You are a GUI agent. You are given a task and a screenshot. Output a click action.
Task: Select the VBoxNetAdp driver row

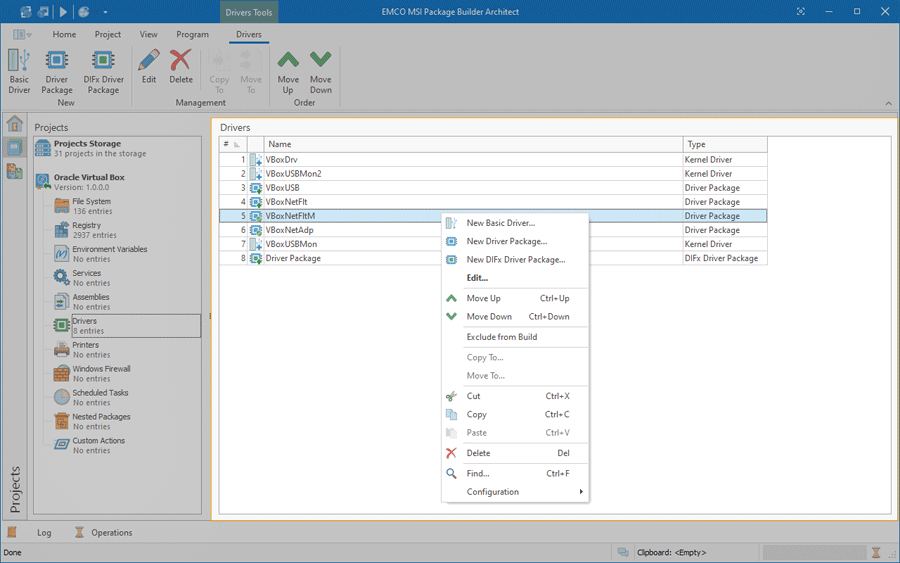click(x=493, y=230)
